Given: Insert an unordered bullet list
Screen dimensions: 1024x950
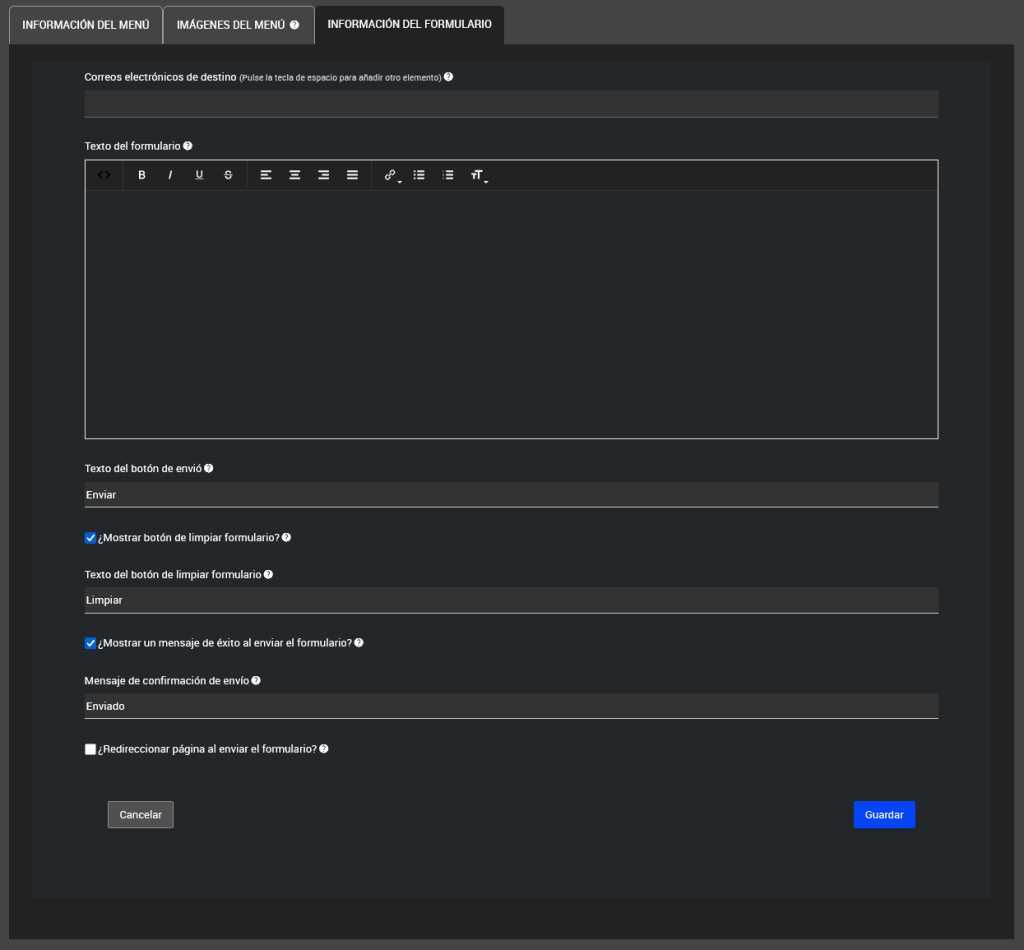Looking at the screenshot, I should (419, 175).
